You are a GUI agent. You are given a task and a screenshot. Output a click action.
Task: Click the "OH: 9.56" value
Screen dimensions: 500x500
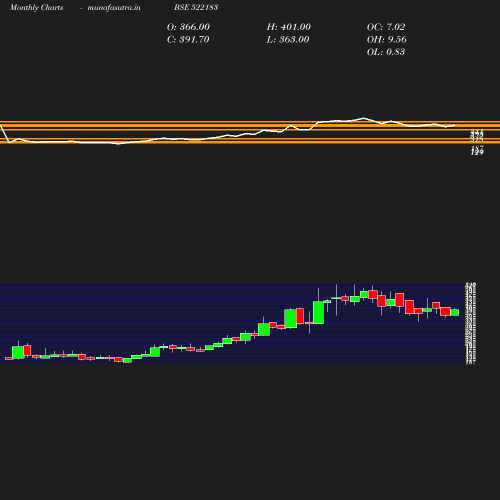[x=387, y=40]
